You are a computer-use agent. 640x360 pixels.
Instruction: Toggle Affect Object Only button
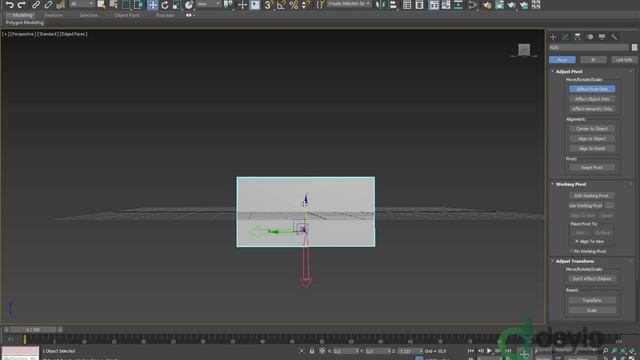[592, 99]
